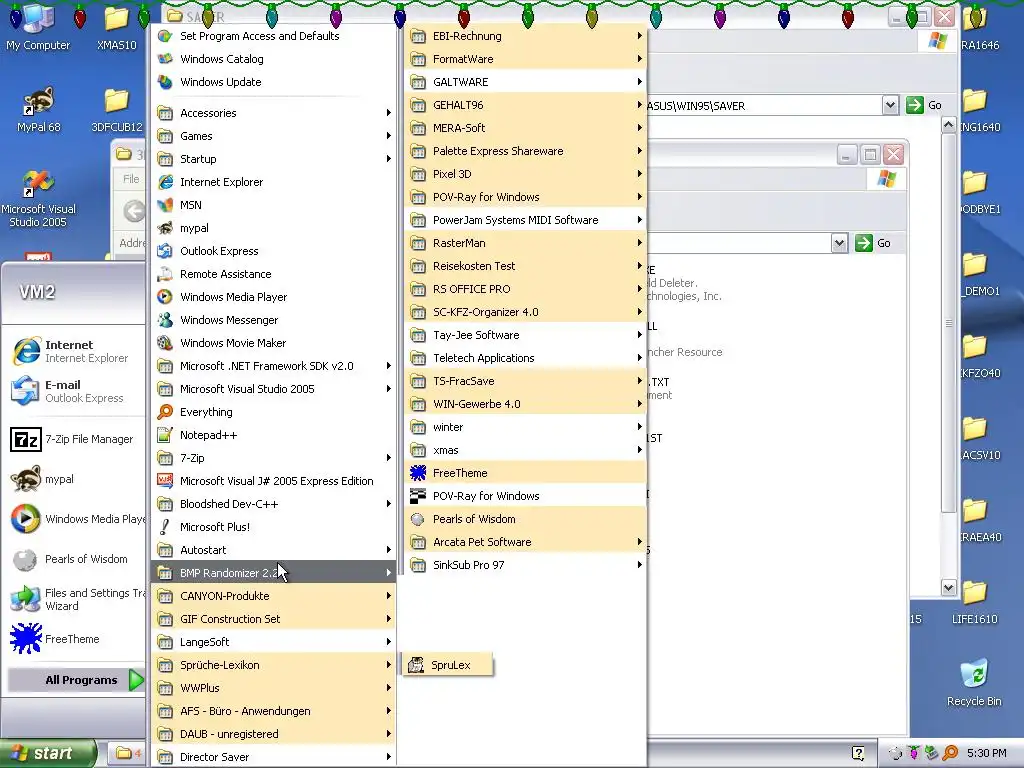Open Files and Settings Transfer Wizard
The image size is (1024, 768).
[77, 599]
